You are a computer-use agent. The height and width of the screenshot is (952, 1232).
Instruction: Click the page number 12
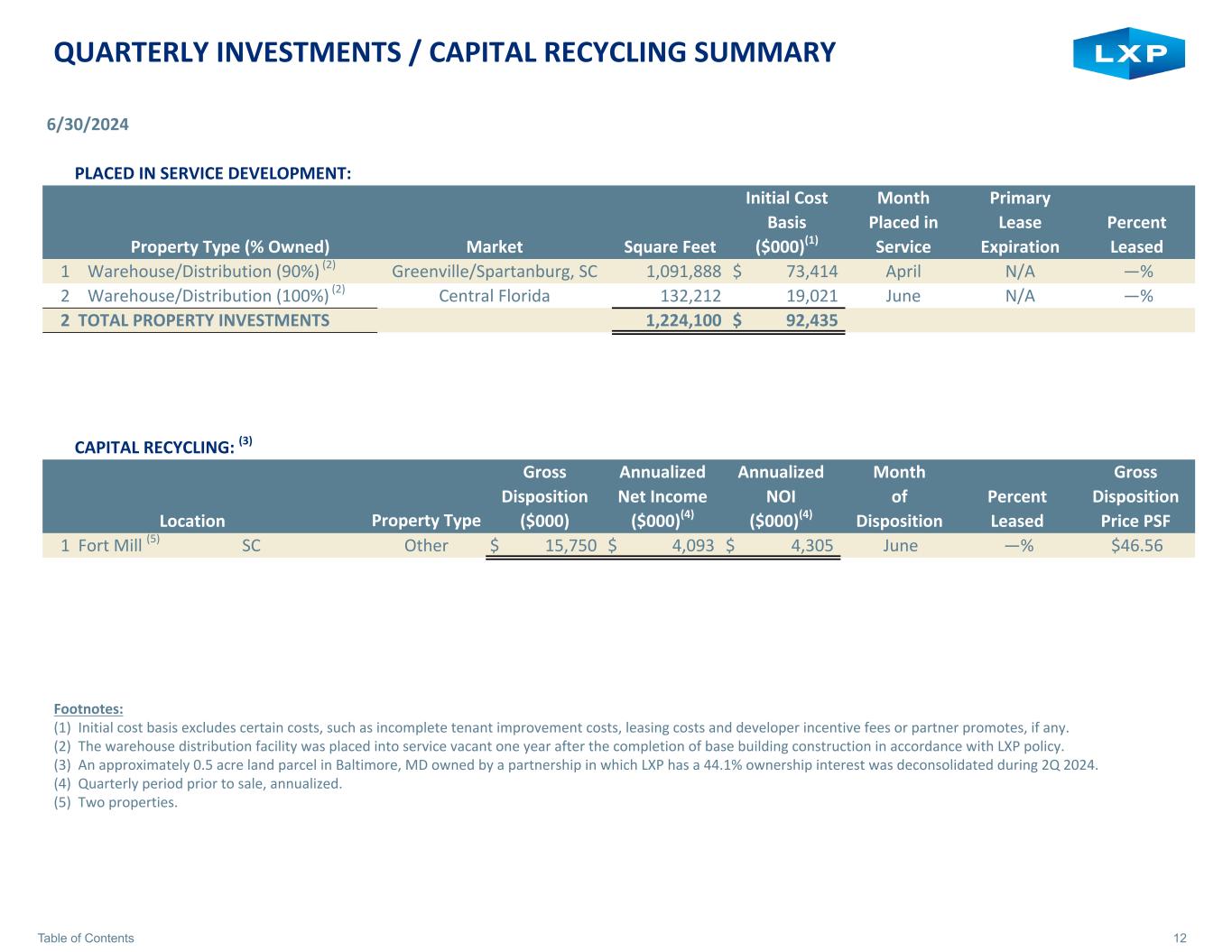coord(1179,938)
